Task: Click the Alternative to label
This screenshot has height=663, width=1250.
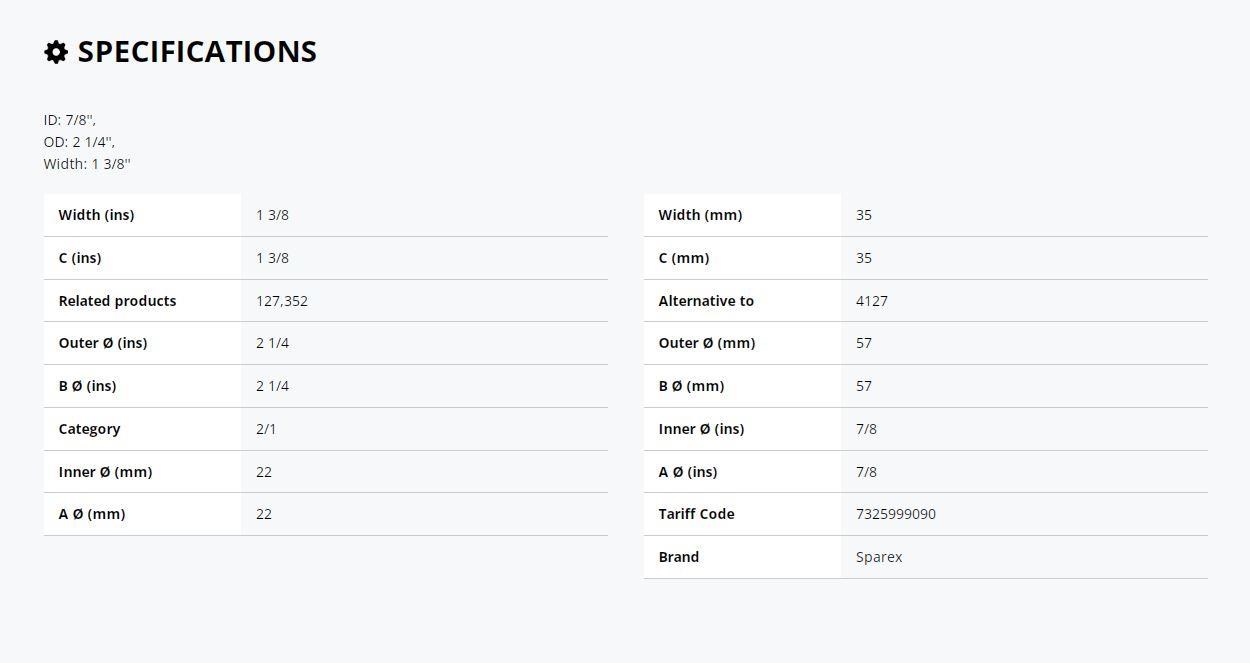Action: [706, 301]
